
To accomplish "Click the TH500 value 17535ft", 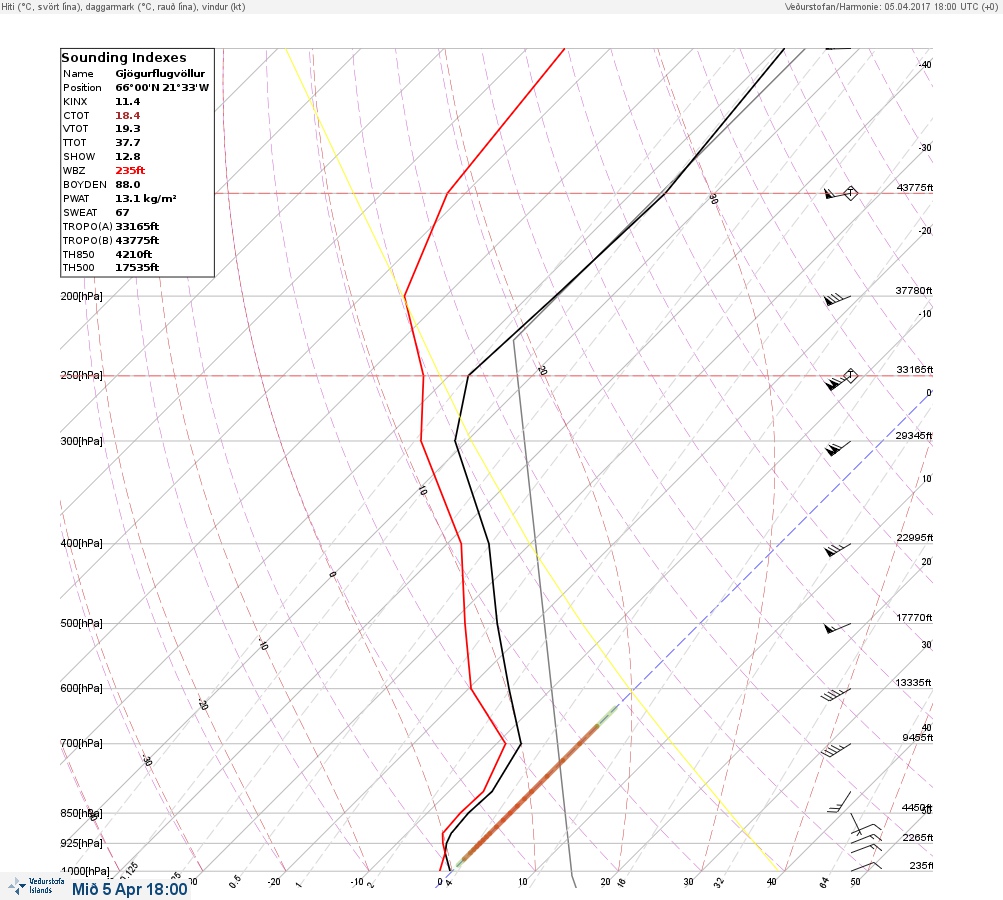I will [137, 267].
